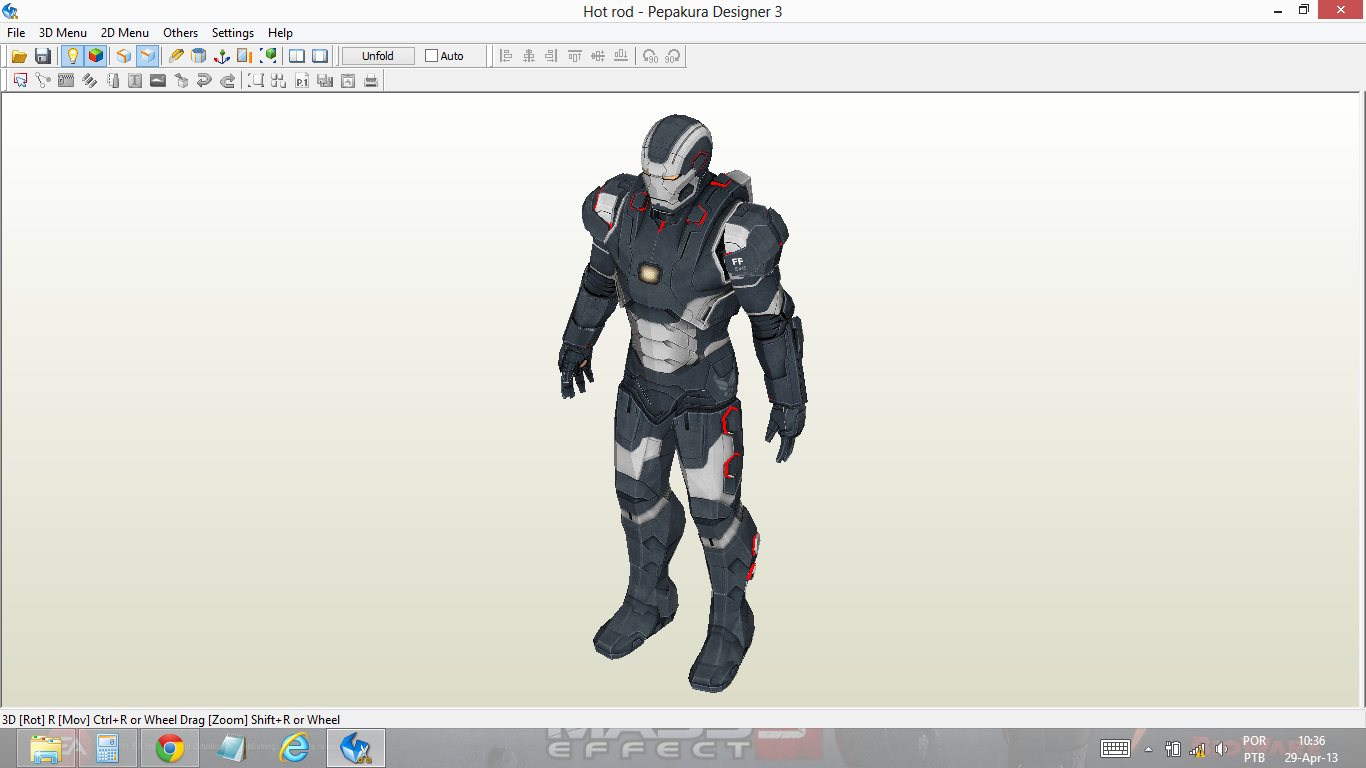Image resolution: width=1366 pixels, height=768 pixels.
Task: Select the single-pane window layout icon
Action: pos(320,56)
